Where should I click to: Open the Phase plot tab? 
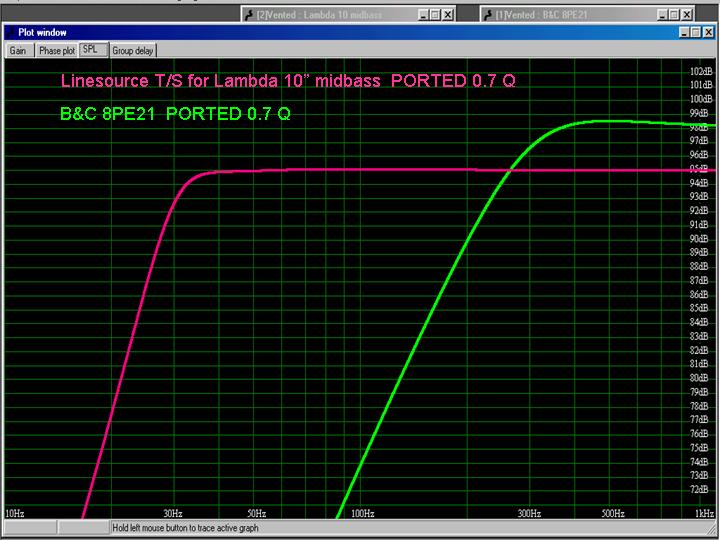(57, 51)
